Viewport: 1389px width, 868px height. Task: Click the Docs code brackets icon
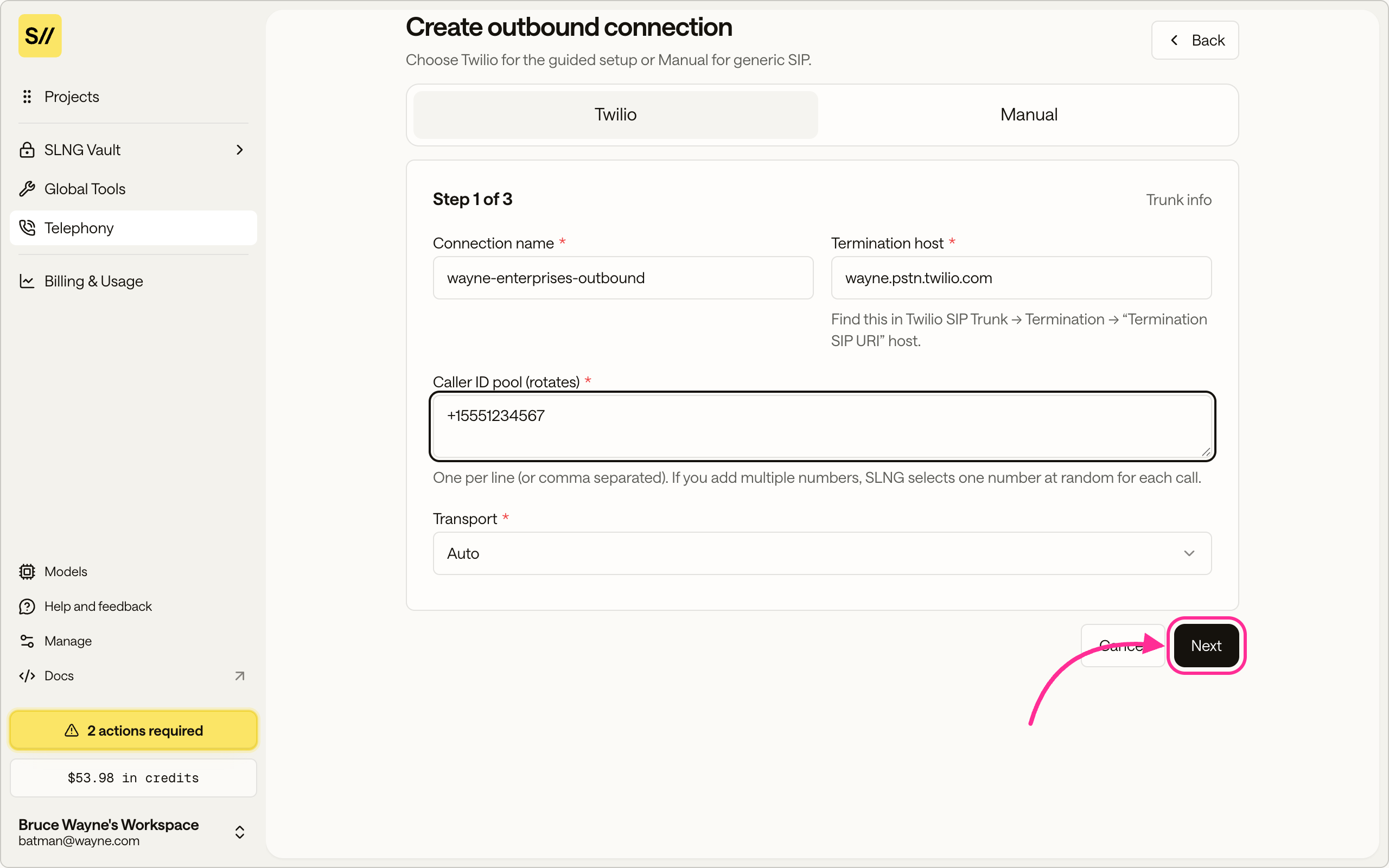[27, 676]
